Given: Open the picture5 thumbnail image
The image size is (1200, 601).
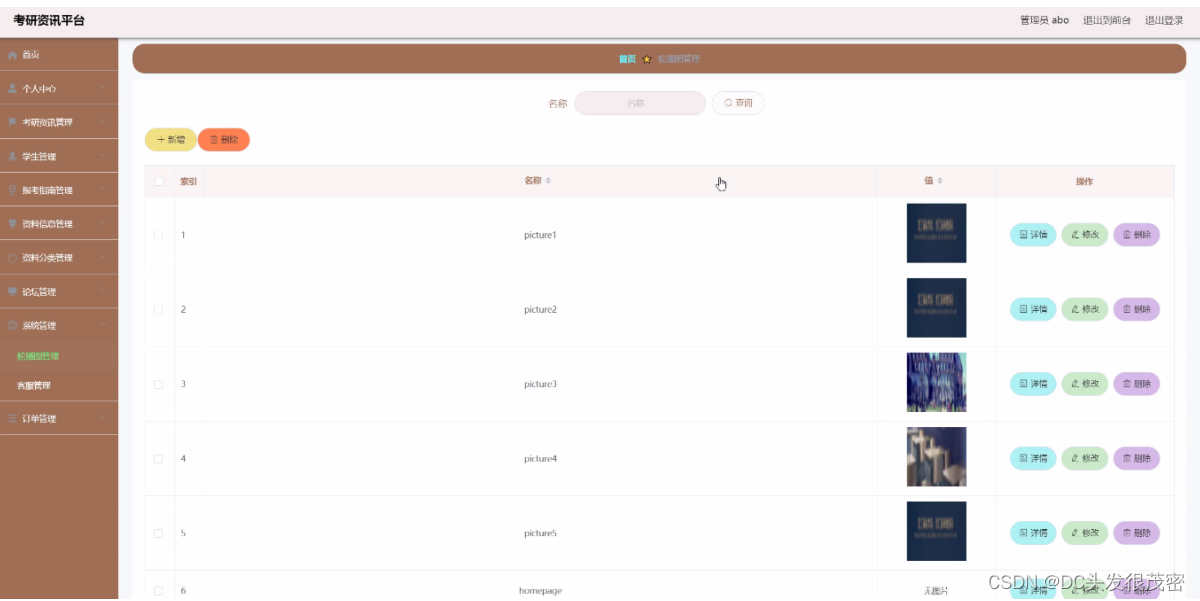Looking at the screenshot, I should 936,531.
